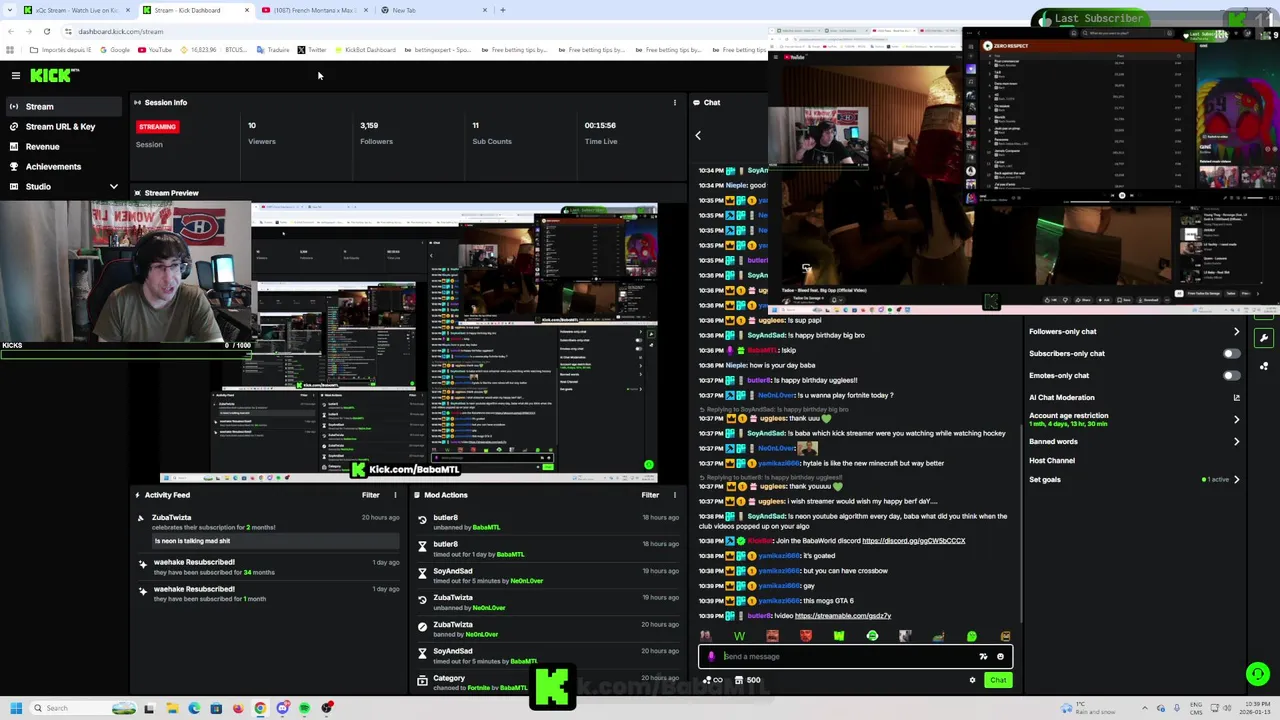Open Chrome from taskbar
1280x720 pixels.
[260, 708]
